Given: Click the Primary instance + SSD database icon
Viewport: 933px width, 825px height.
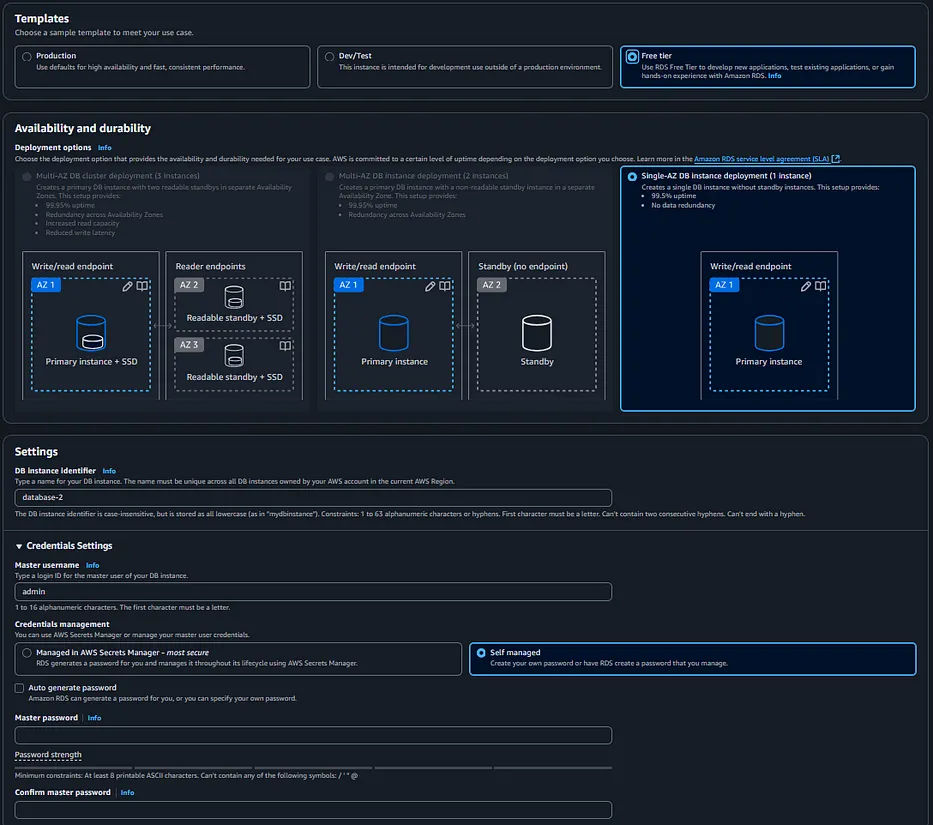Looking at the screenshot, I should [x=91, y=332].
